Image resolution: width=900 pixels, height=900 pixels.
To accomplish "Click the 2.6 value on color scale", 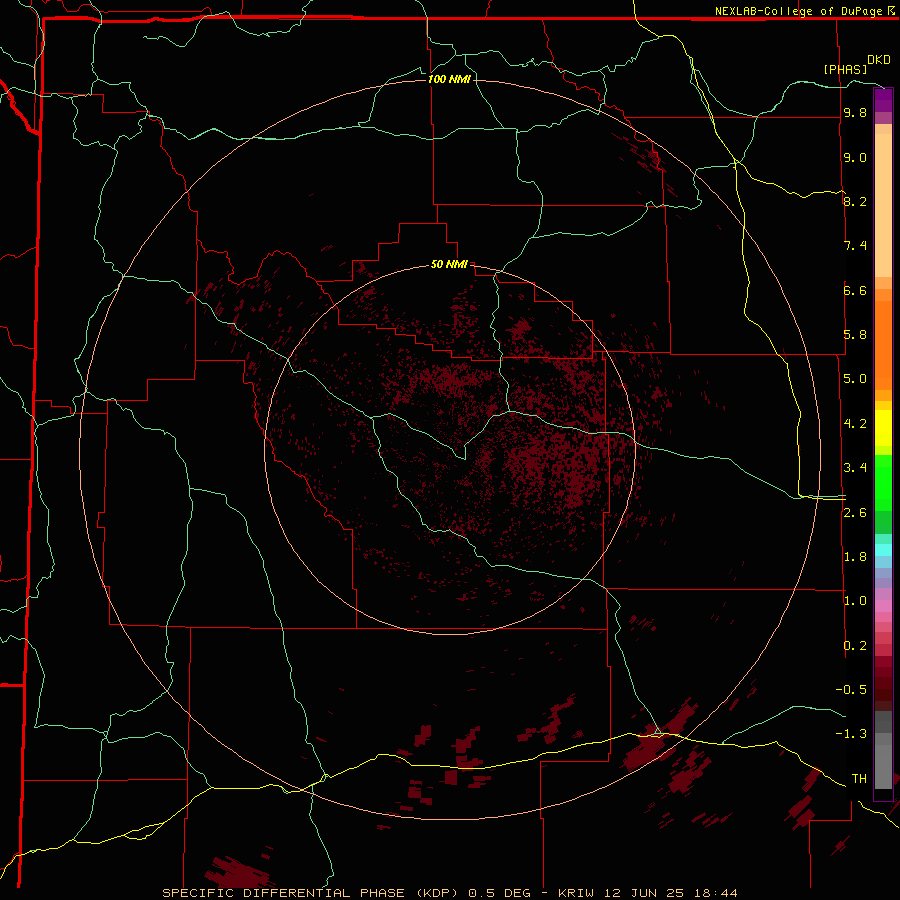I will coord(855,513).
